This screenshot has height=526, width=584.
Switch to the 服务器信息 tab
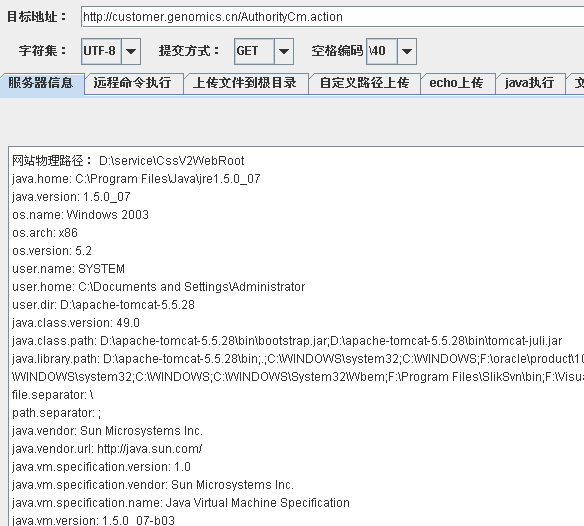[x=41, y=83]
